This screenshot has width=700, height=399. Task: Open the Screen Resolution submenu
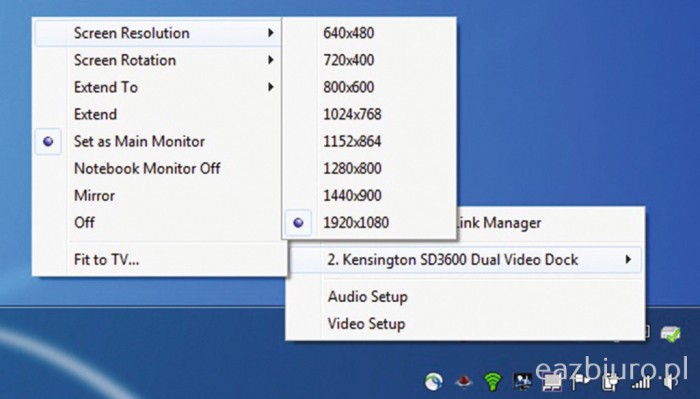pos(158,33)
